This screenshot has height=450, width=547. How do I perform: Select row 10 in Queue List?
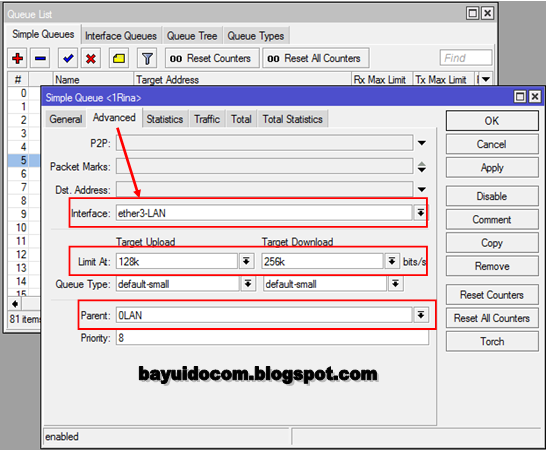click(24, 227)
